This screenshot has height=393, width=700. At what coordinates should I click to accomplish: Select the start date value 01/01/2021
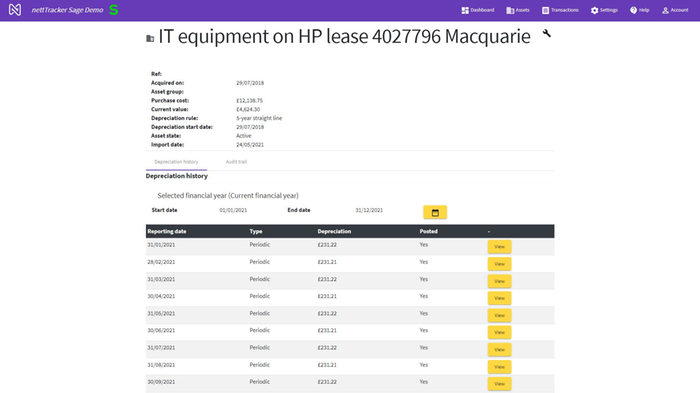[x=233, y=210]
